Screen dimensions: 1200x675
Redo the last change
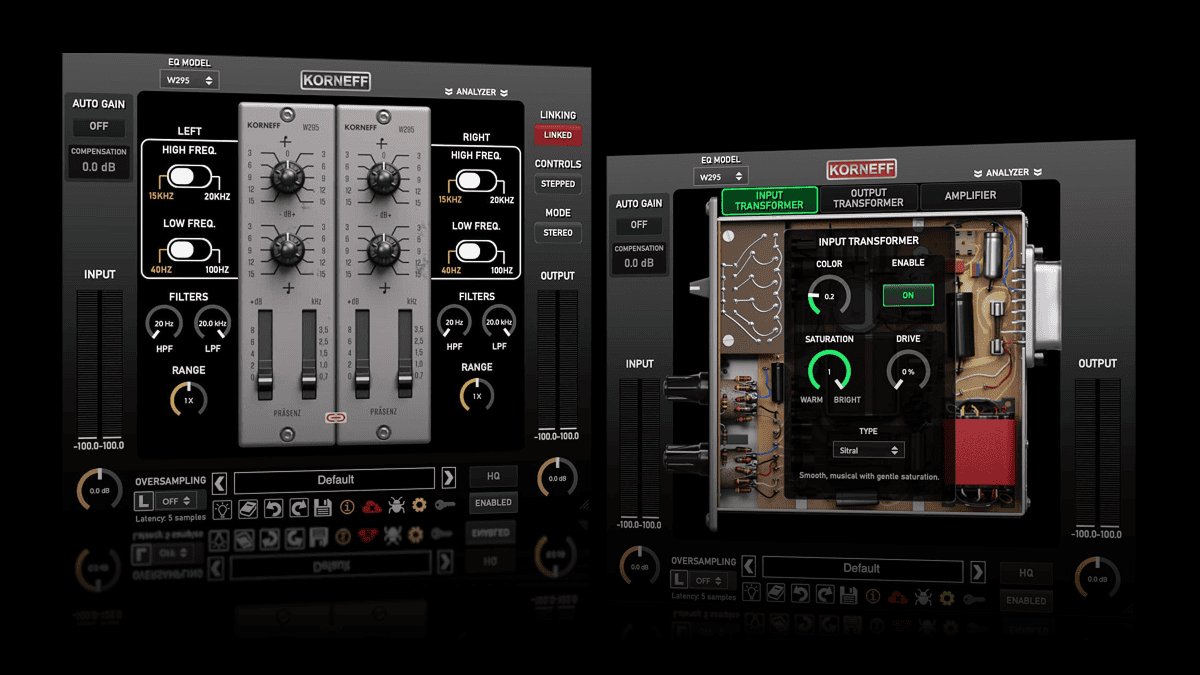[299, 506]
